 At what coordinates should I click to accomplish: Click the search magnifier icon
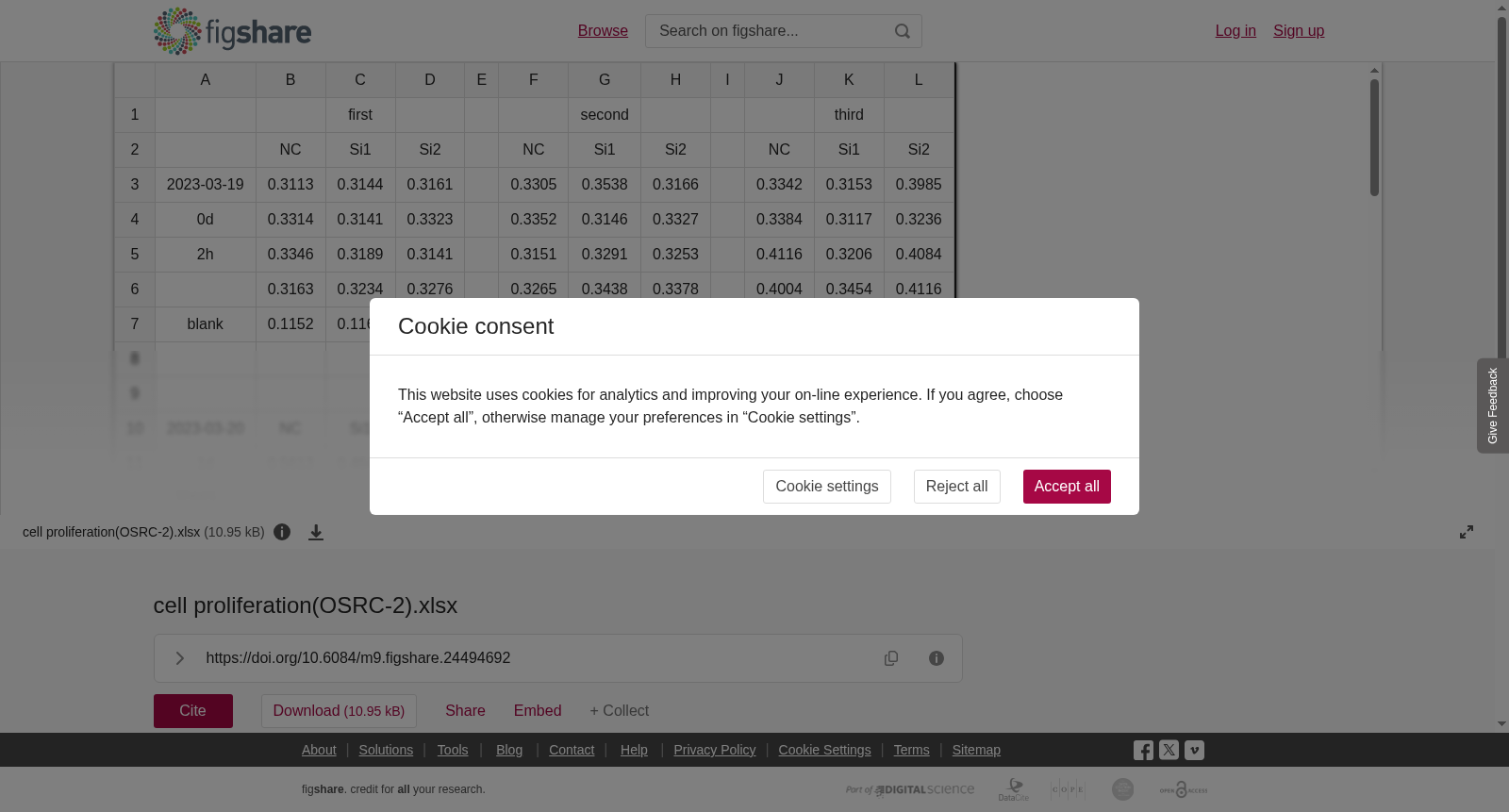[903, 31]
